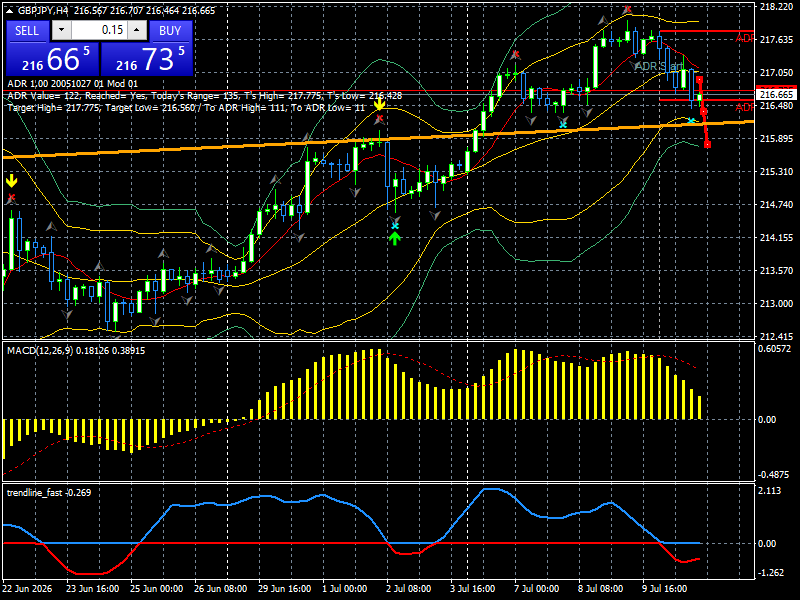The image size is (800, 600).
Task: Click the 215.310 price axis label
Action: click(x=776, y=172)
